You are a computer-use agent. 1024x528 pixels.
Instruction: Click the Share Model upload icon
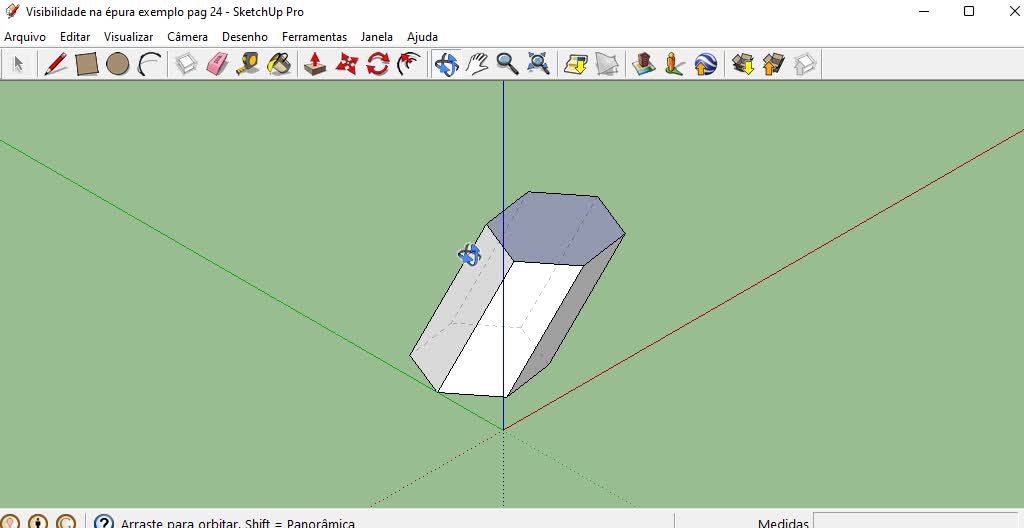pos(773,64)
